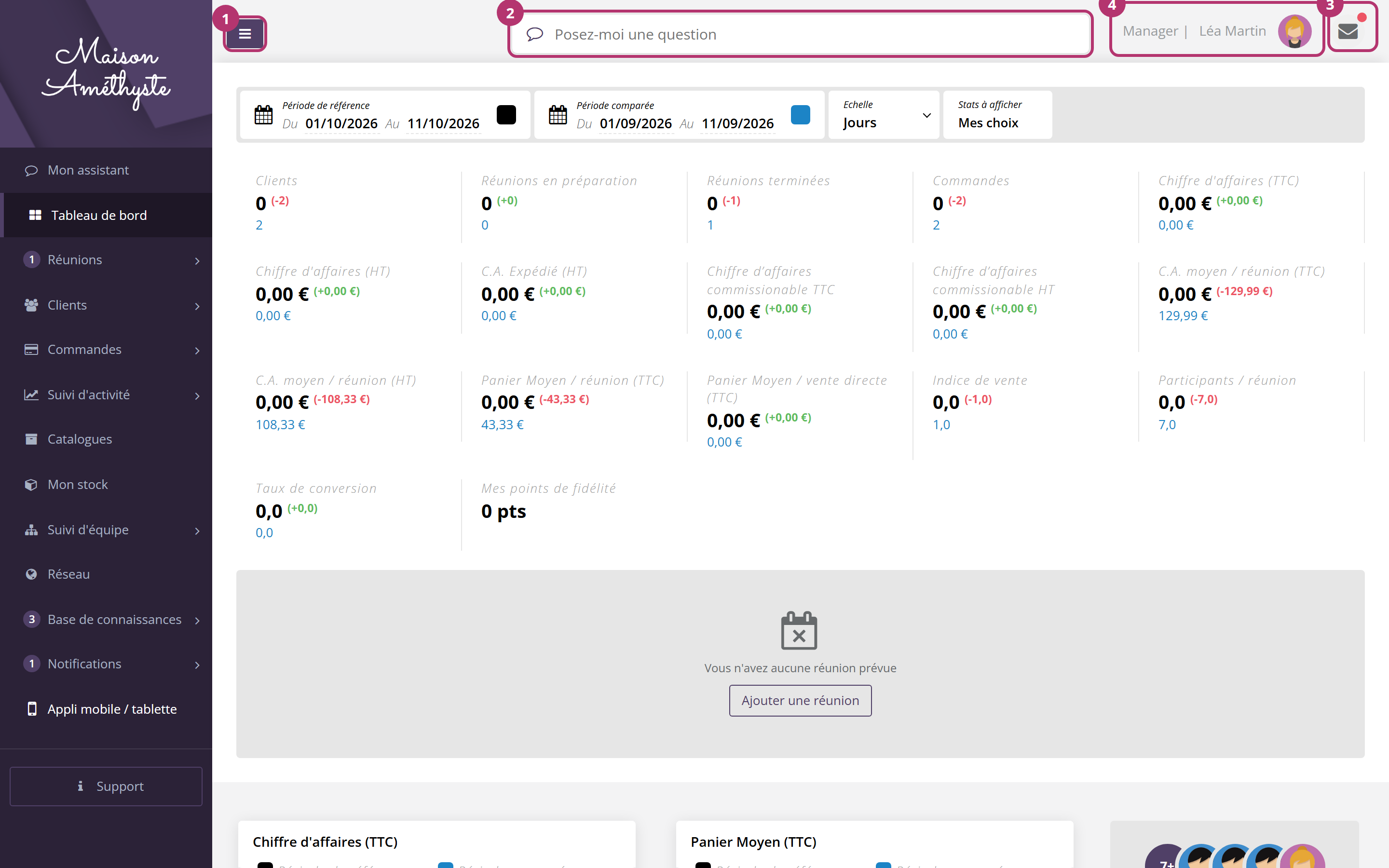Open Mon assistant in sidebar

coord(106,170)
